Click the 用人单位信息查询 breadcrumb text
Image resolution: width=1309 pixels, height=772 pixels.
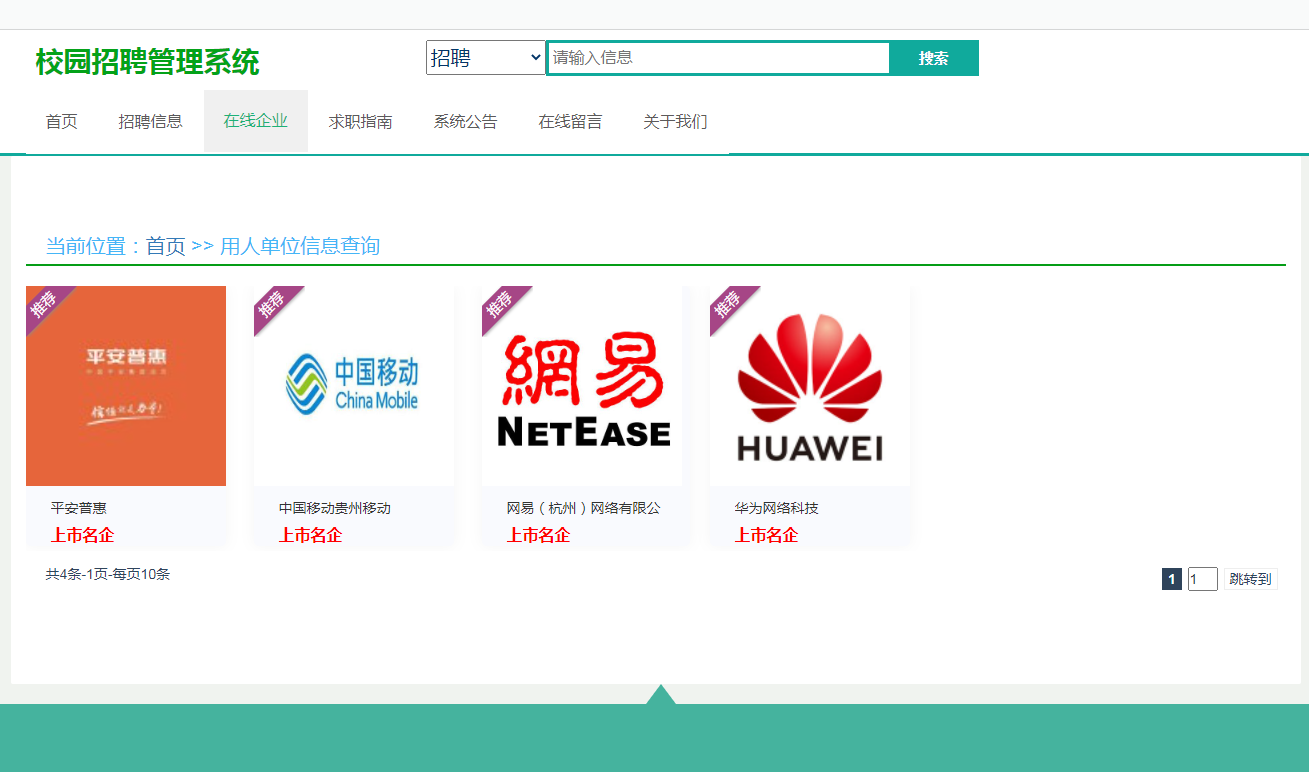pos(300,246)
